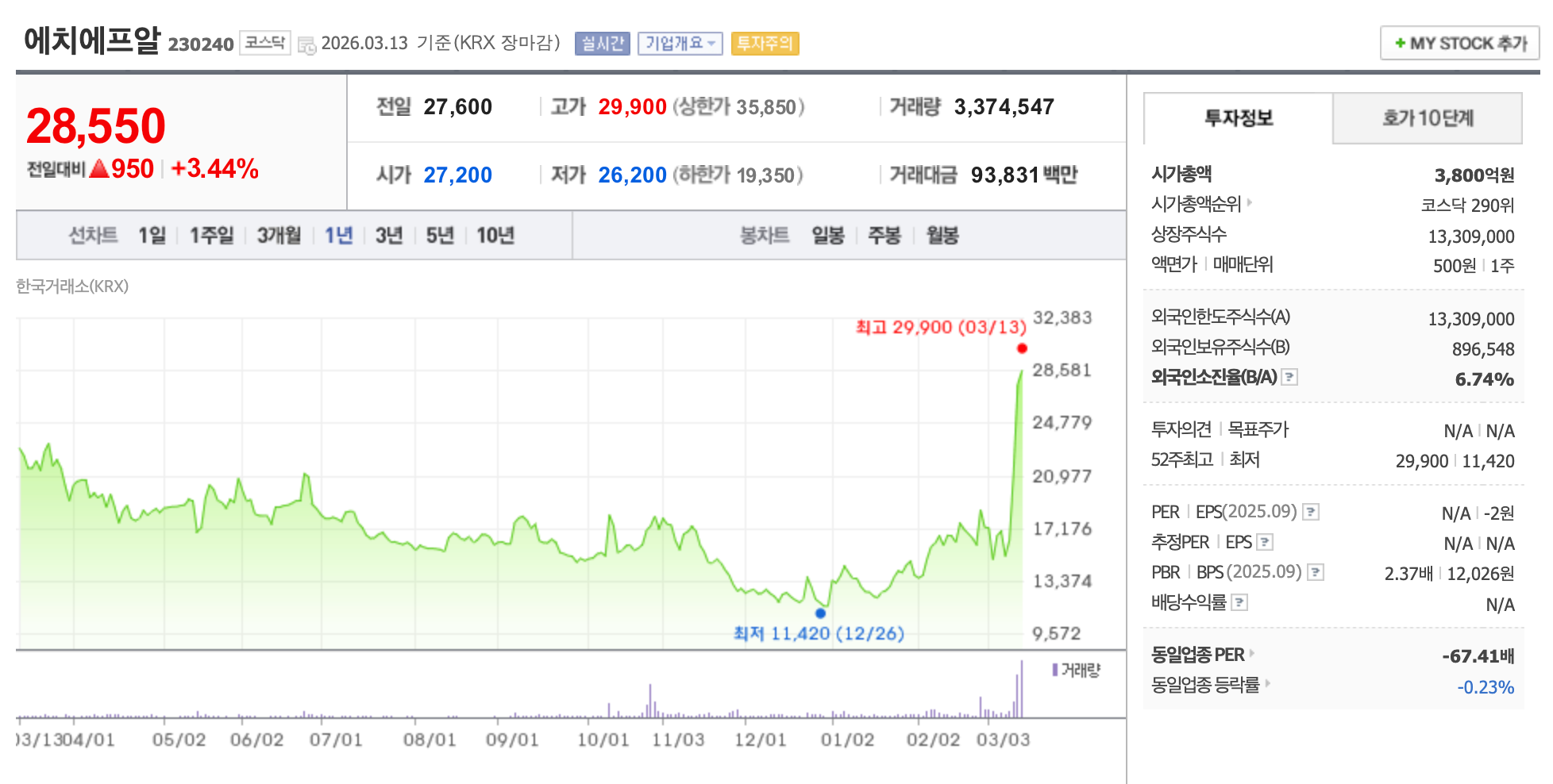Click the 전일 value 27,600
The width and height of the screenshot is (1553, 784).
[x=457, y=106]
